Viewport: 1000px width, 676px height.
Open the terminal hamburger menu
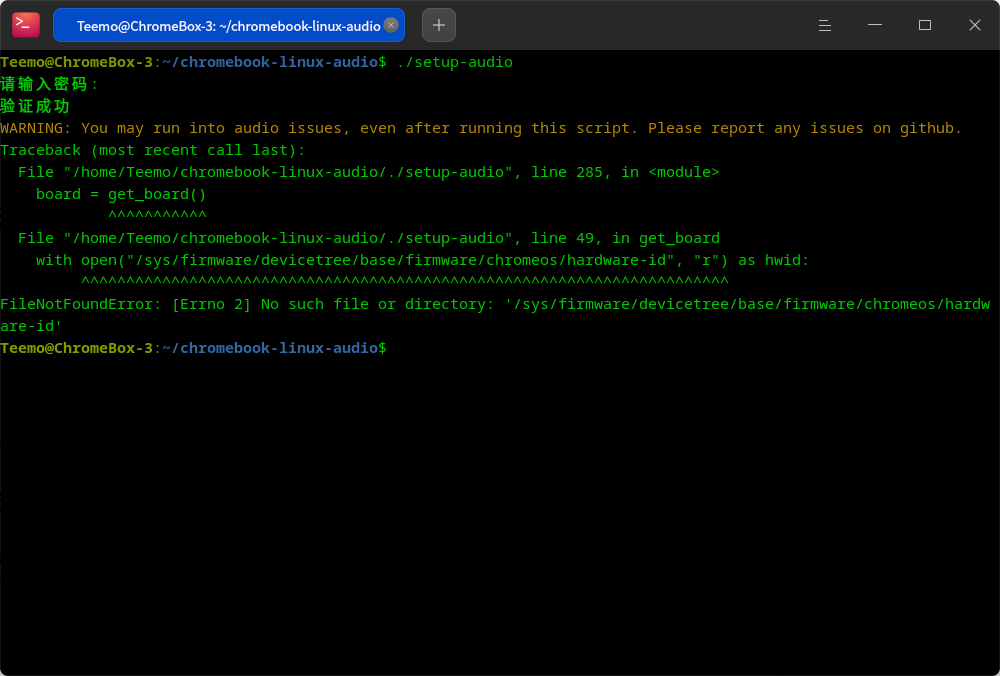click(825, 25)
